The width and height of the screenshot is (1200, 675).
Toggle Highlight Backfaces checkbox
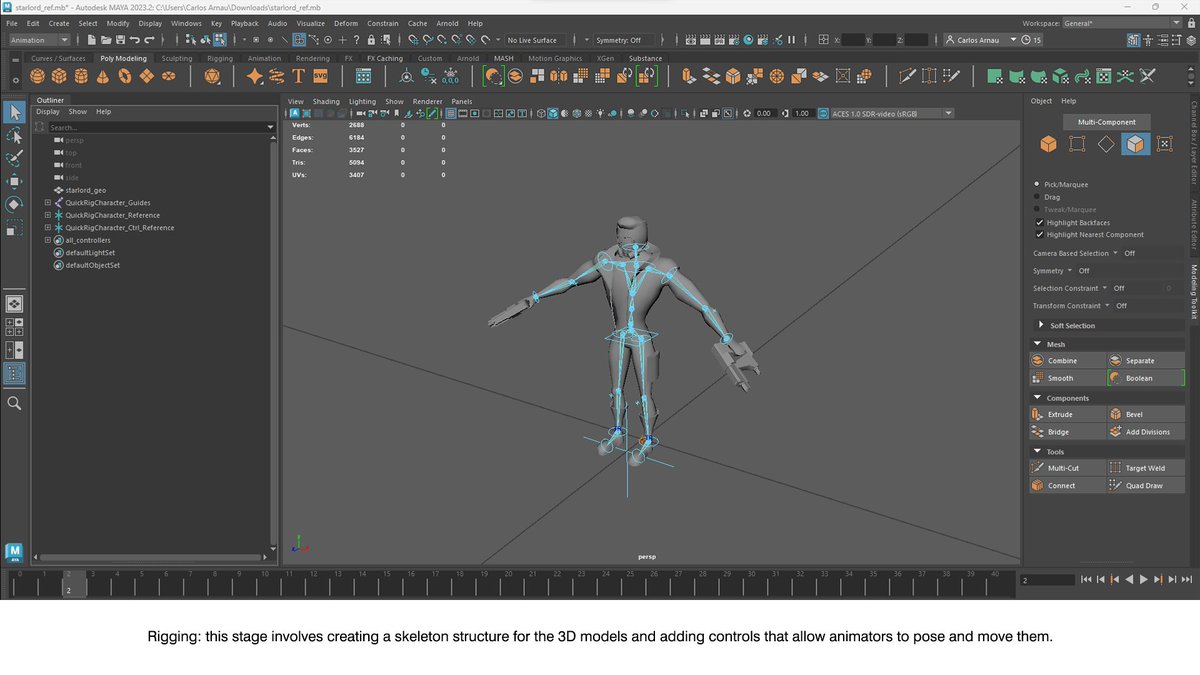1040,222
